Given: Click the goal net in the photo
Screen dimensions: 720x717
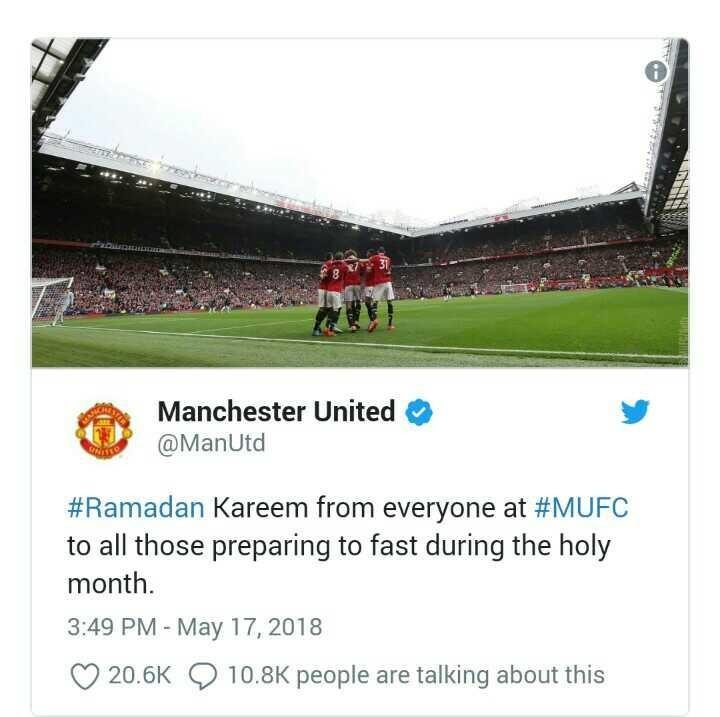Looking at the screenshot, I should click(50, 301).
